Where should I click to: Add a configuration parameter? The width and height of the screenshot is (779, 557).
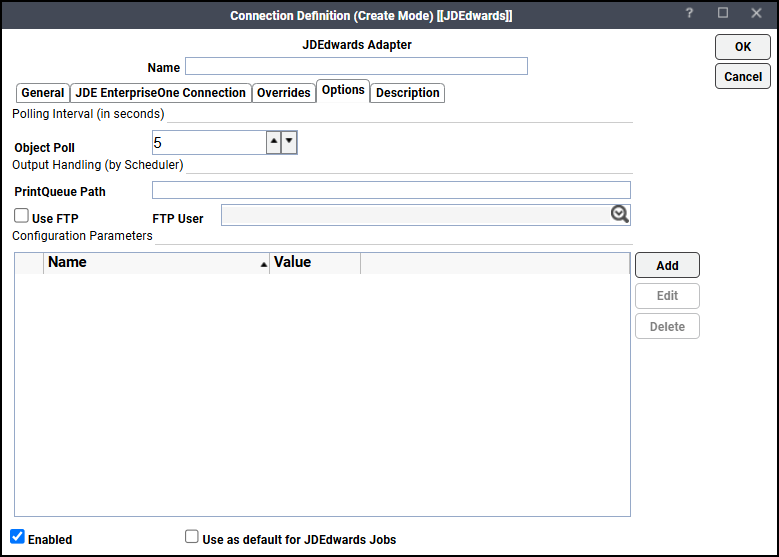coord(667,265)
